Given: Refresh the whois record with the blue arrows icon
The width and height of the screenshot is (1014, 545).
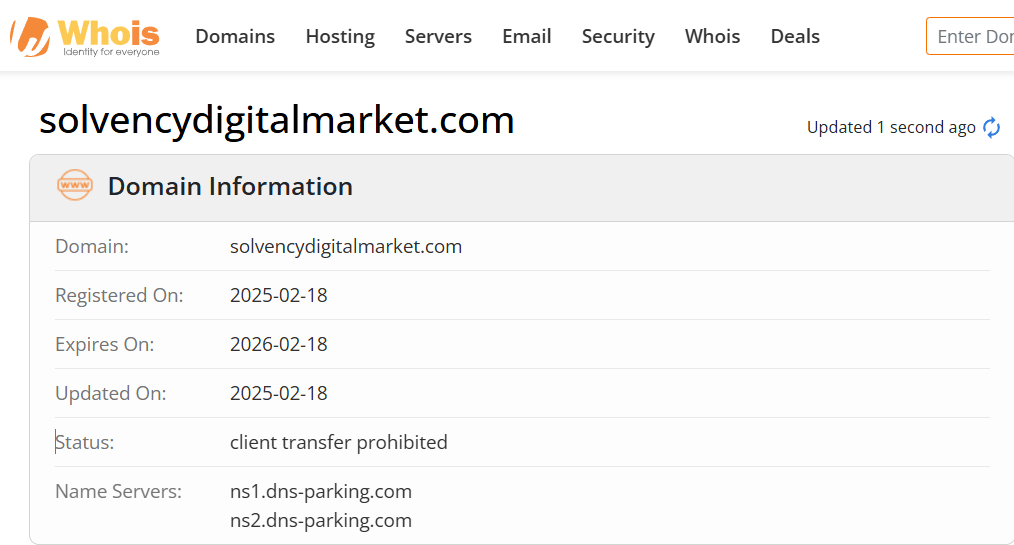Looking at the screenshot, I should pyautogui.click(x=991, y=127).
